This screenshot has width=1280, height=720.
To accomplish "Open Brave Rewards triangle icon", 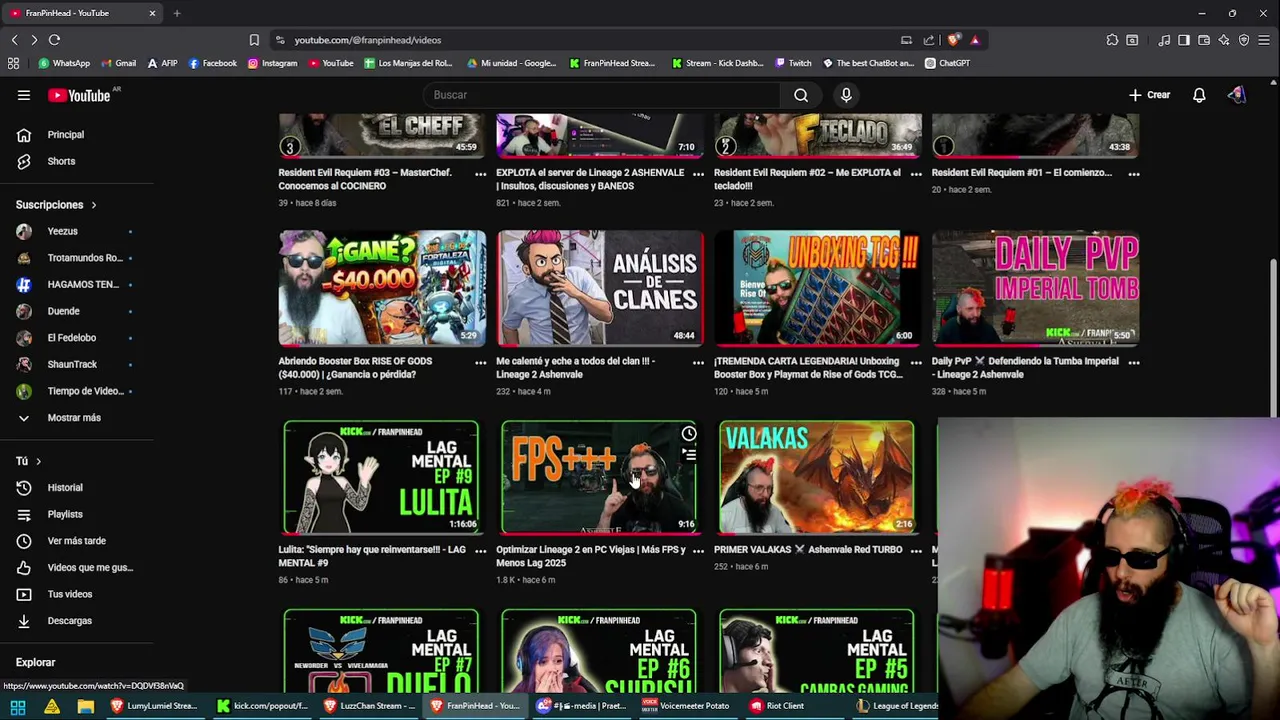I will 975,40.
